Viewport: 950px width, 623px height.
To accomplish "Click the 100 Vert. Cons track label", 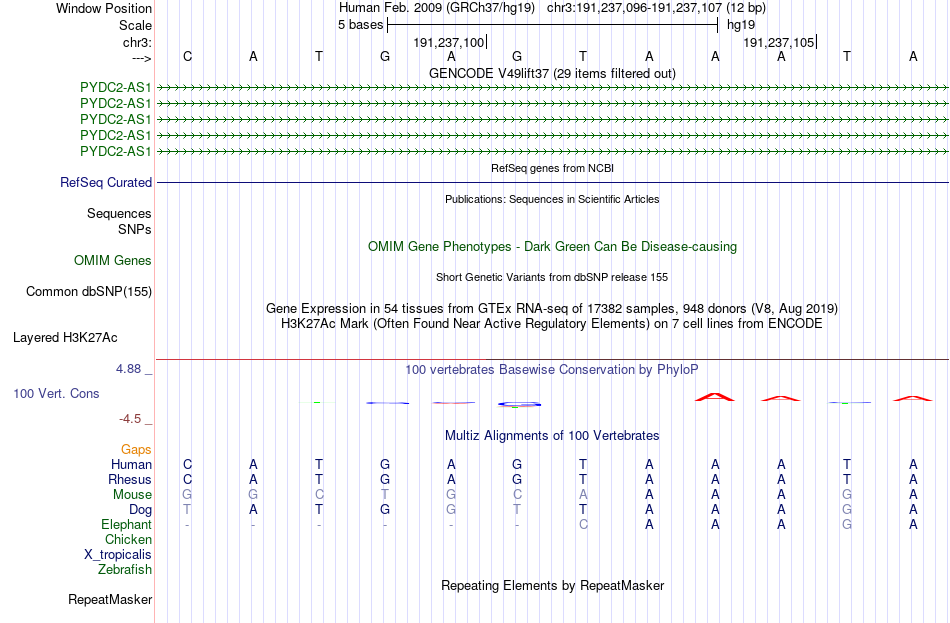I will (x=56, y=394).
